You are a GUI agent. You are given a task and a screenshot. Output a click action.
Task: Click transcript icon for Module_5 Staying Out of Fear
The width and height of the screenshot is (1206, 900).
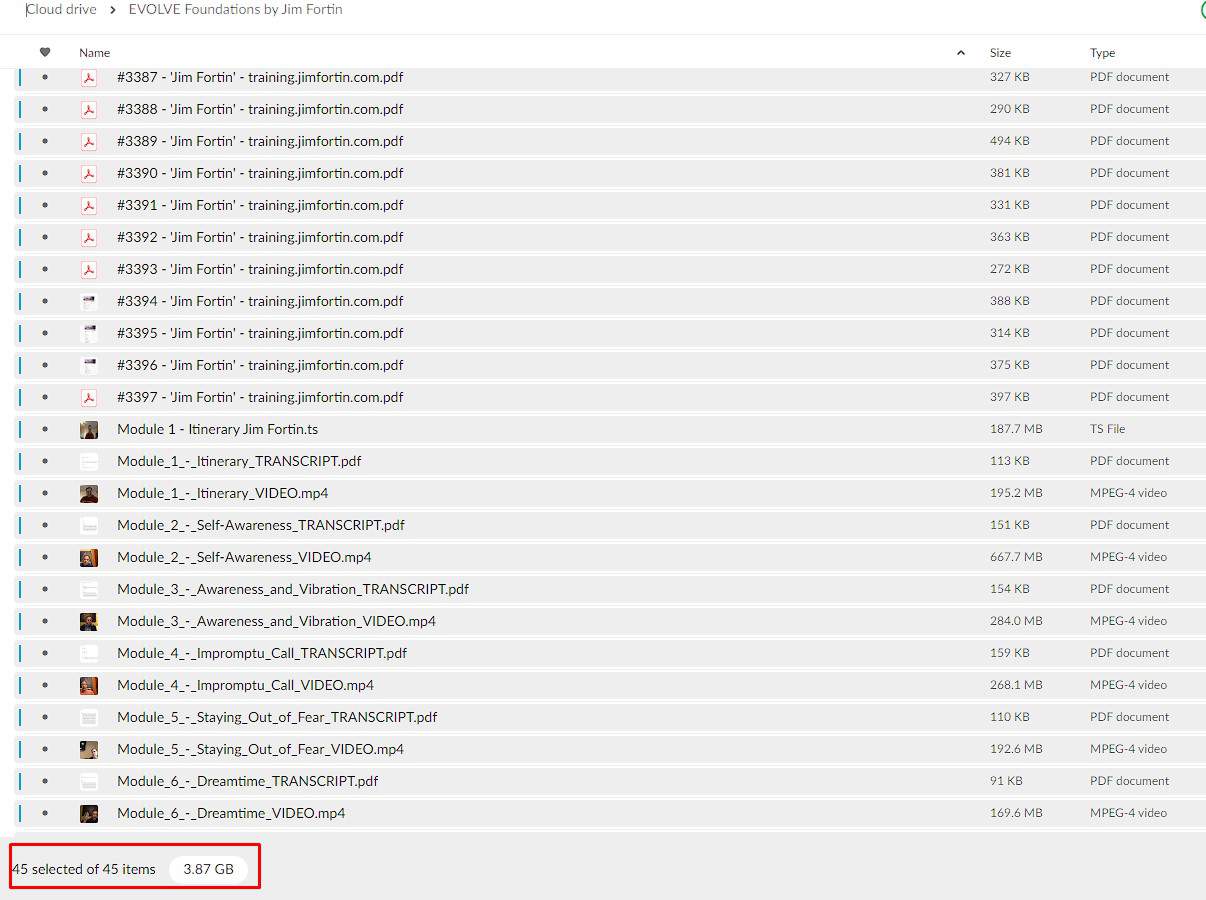[x=89, y=717]
